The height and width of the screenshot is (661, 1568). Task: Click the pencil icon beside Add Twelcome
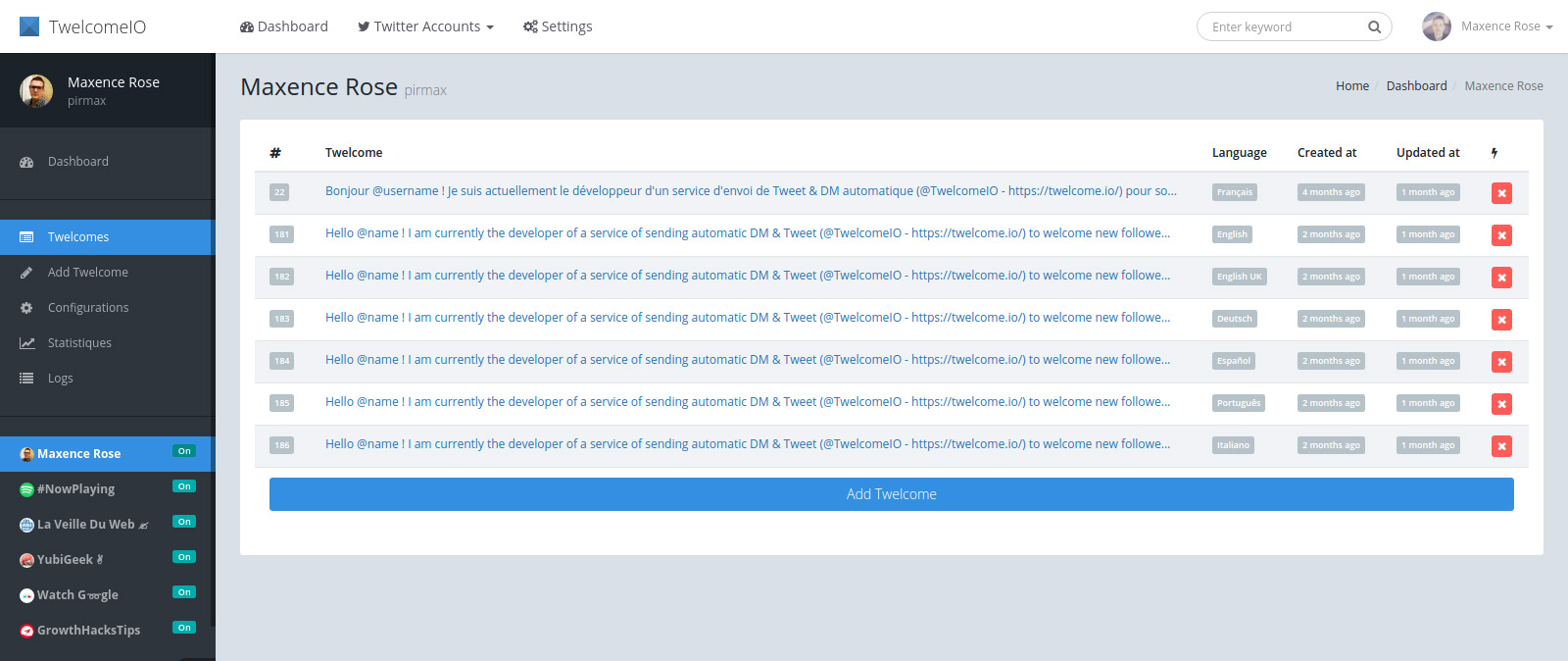click(26, 273)
